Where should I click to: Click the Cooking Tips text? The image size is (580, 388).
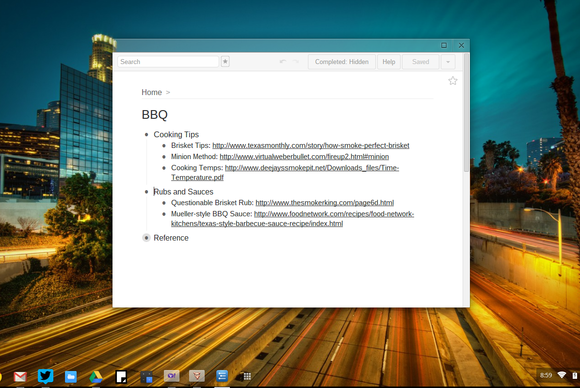[176, 135]
